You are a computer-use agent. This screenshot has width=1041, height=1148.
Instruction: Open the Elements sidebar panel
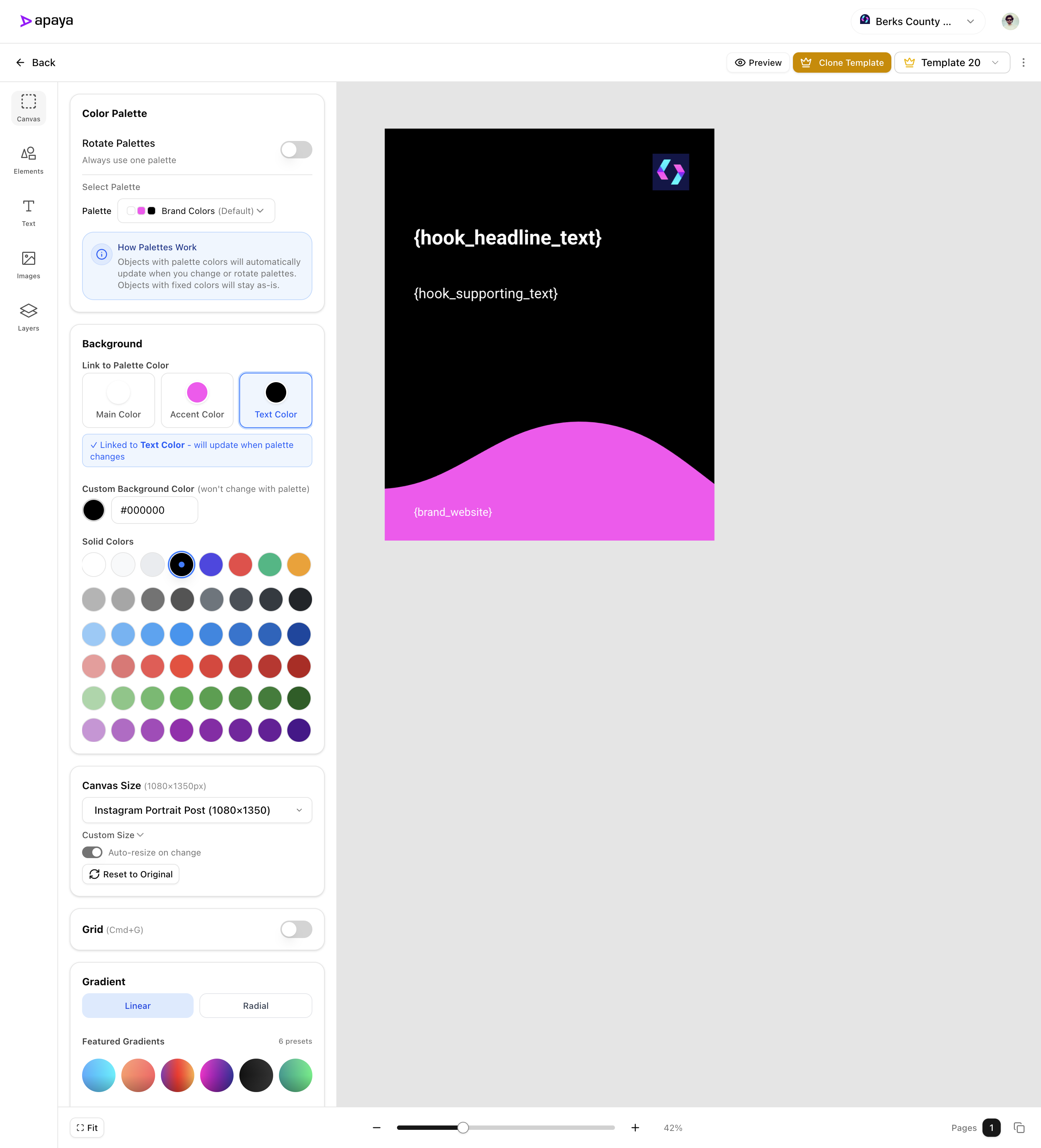pos(28,160)
